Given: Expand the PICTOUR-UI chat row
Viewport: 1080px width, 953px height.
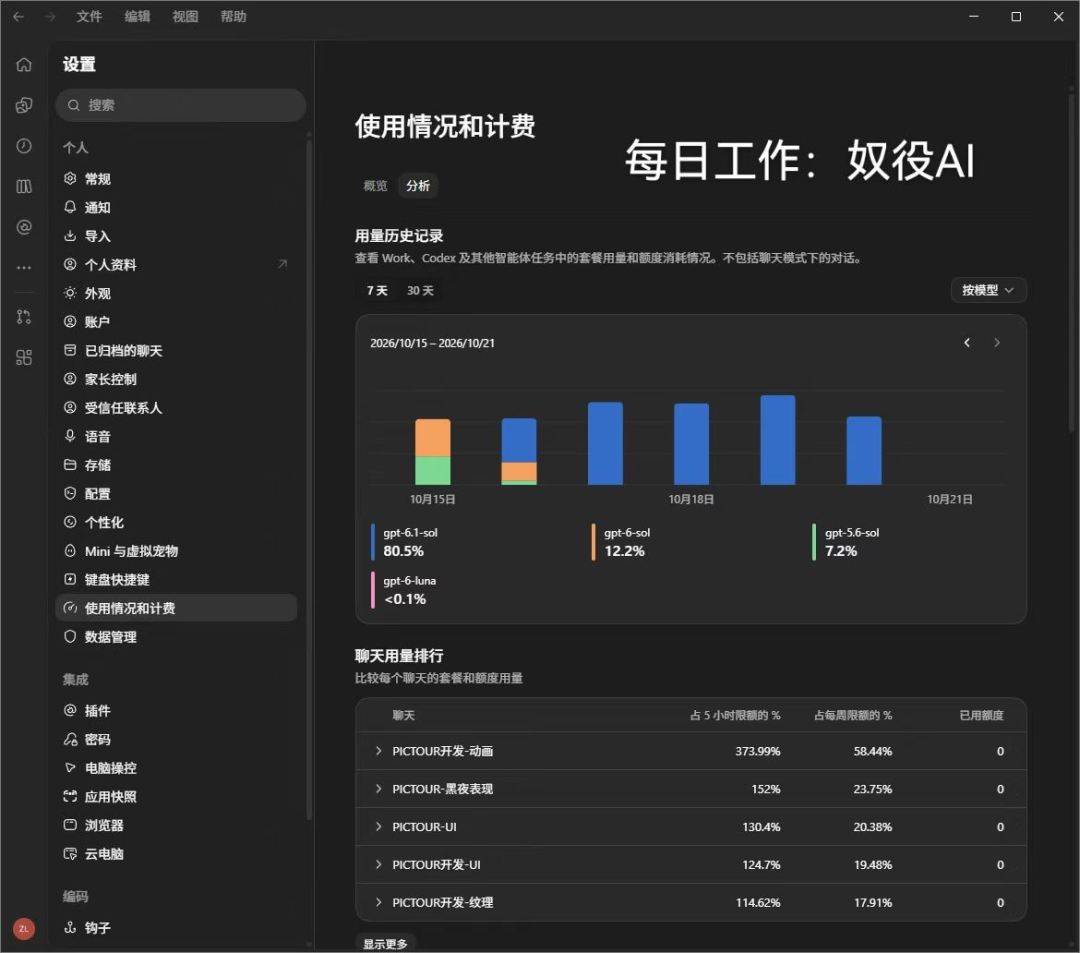Looking at the screenshot, I should coord(379,827).
